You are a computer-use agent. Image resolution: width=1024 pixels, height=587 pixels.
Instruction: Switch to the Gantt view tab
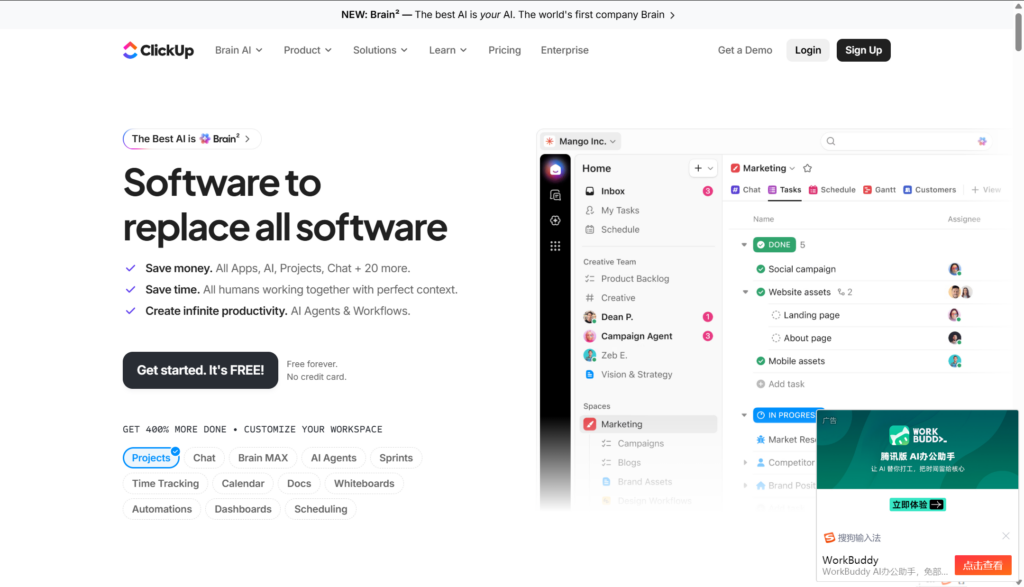(x=880, y=190)
